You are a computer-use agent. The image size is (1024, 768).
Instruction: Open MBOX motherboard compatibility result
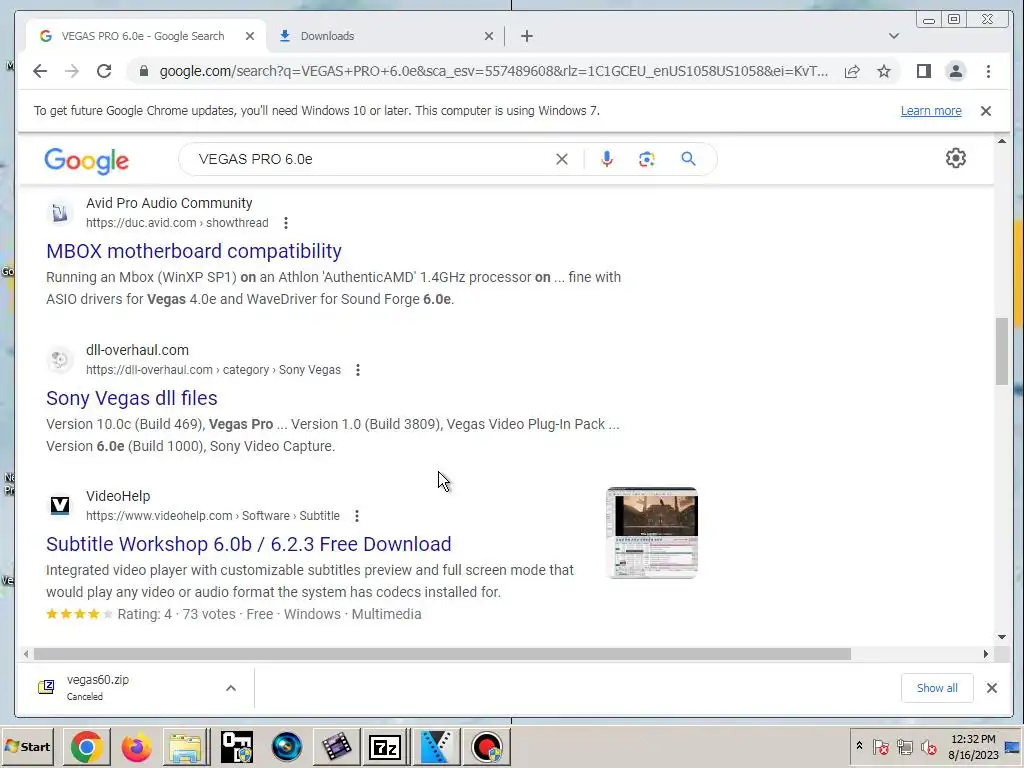[194, 251]
